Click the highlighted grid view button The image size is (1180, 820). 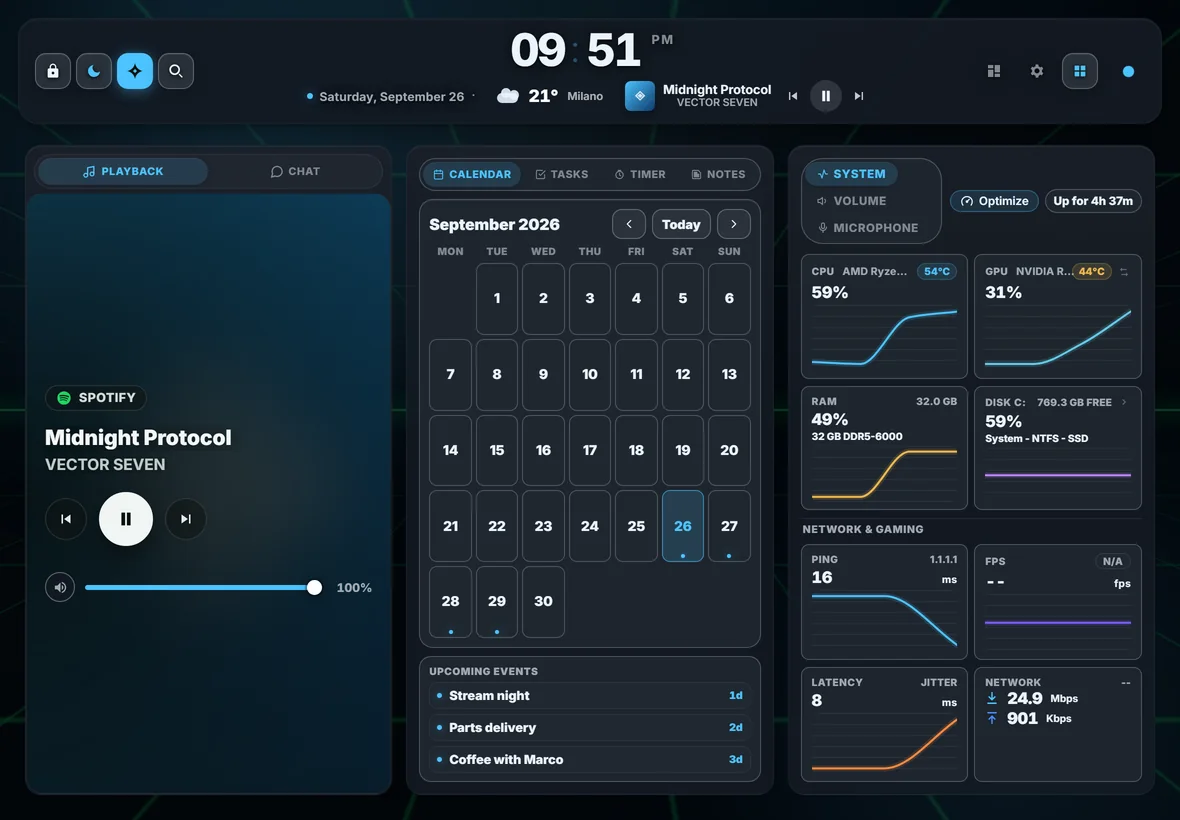coord(1080,71)
